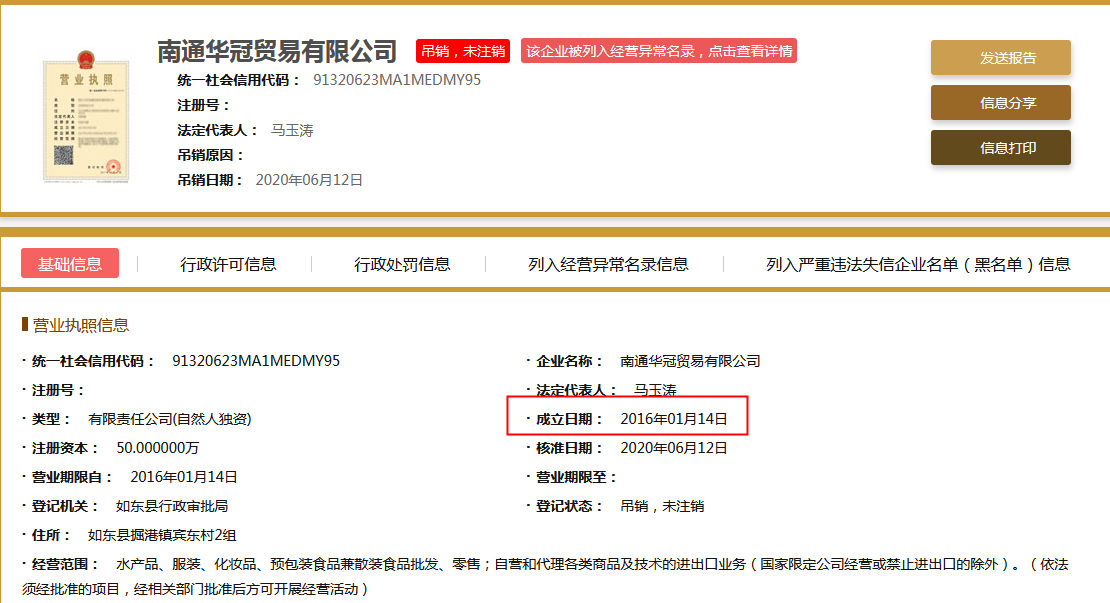The height and width of the screenshot is (603, 1110).
Task: Open 信息分享 to share company information
Action: (x=1000, y=103)
